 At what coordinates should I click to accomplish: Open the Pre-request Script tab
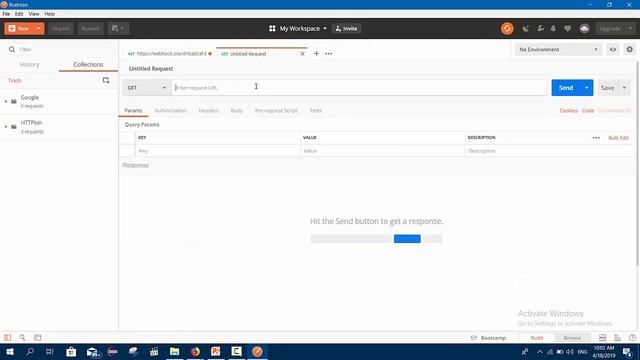[276, 111]
